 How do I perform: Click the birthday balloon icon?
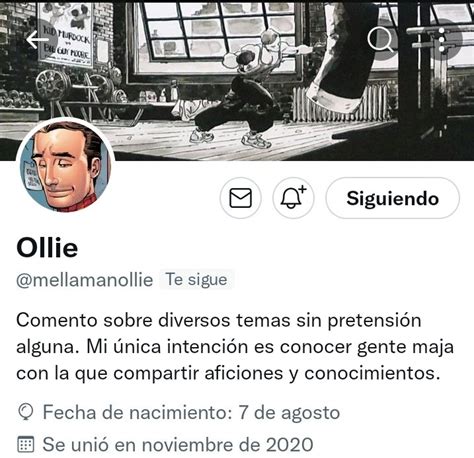coord(25,412)
